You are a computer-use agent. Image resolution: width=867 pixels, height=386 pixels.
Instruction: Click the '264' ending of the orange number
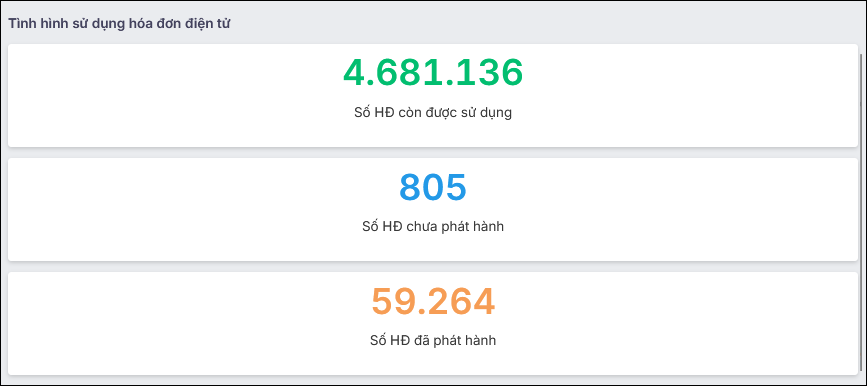click(x=461, y=301)
